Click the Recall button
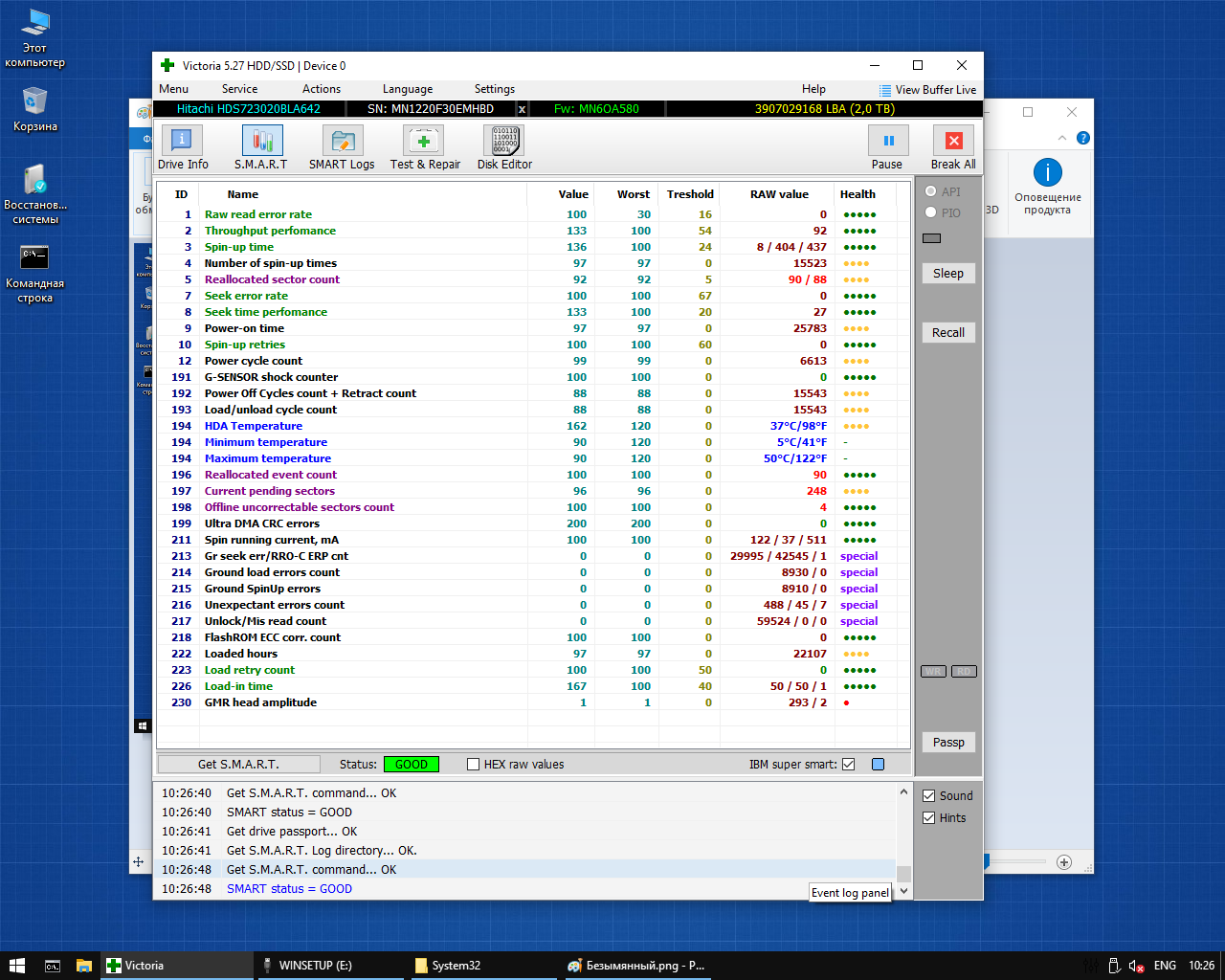The image size is (1225, 980). 948,333
